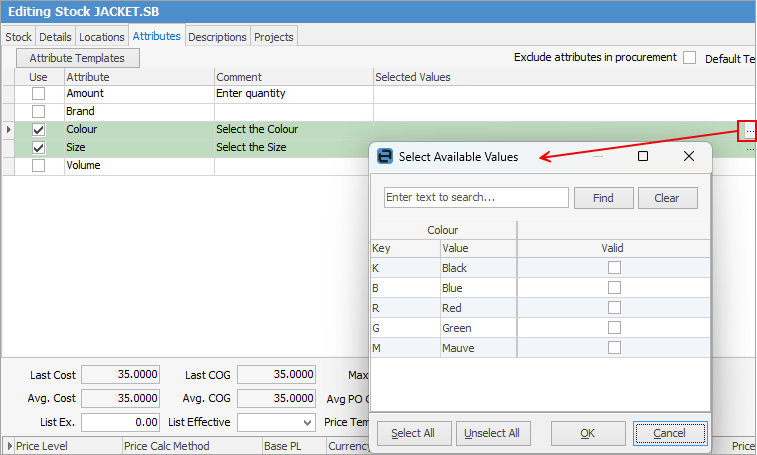This screenshot has width=757, height=455.
Task: Switch to the Descriptions tab
Action: coord(217,37)
